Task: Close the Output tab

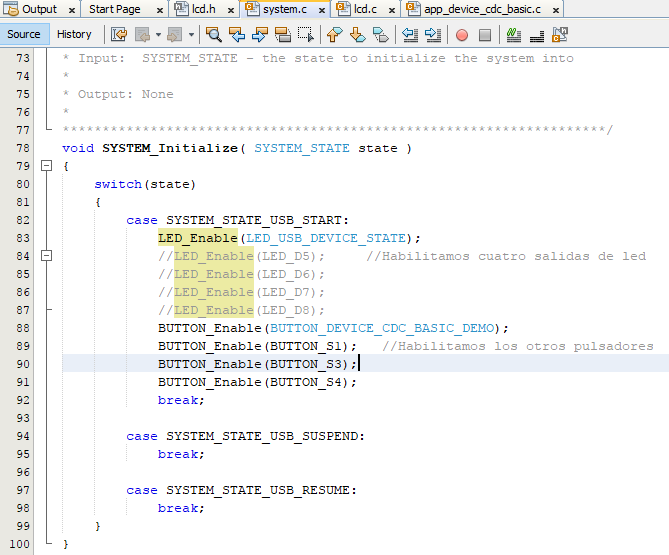Action: pyautogui.click(x=72, y=10)
